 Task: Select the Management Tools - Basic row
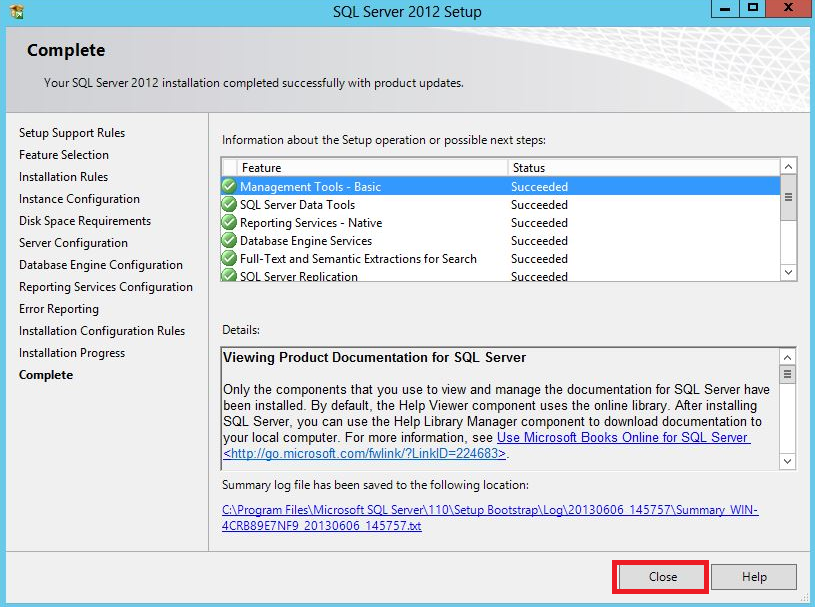click(x=501, y=186)
